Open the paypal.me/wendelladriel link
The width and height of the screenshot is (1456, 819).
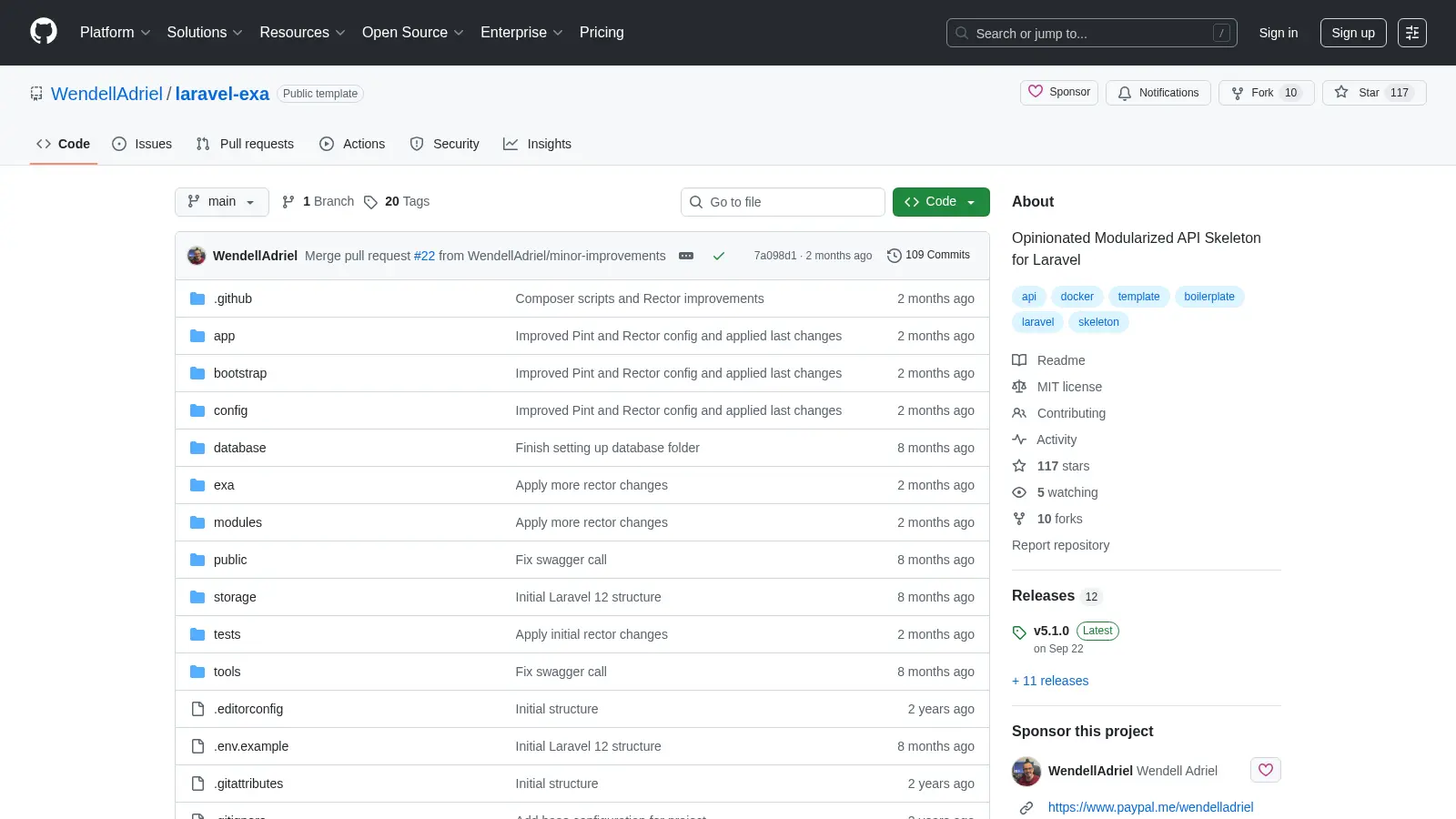coord(1150,807)
